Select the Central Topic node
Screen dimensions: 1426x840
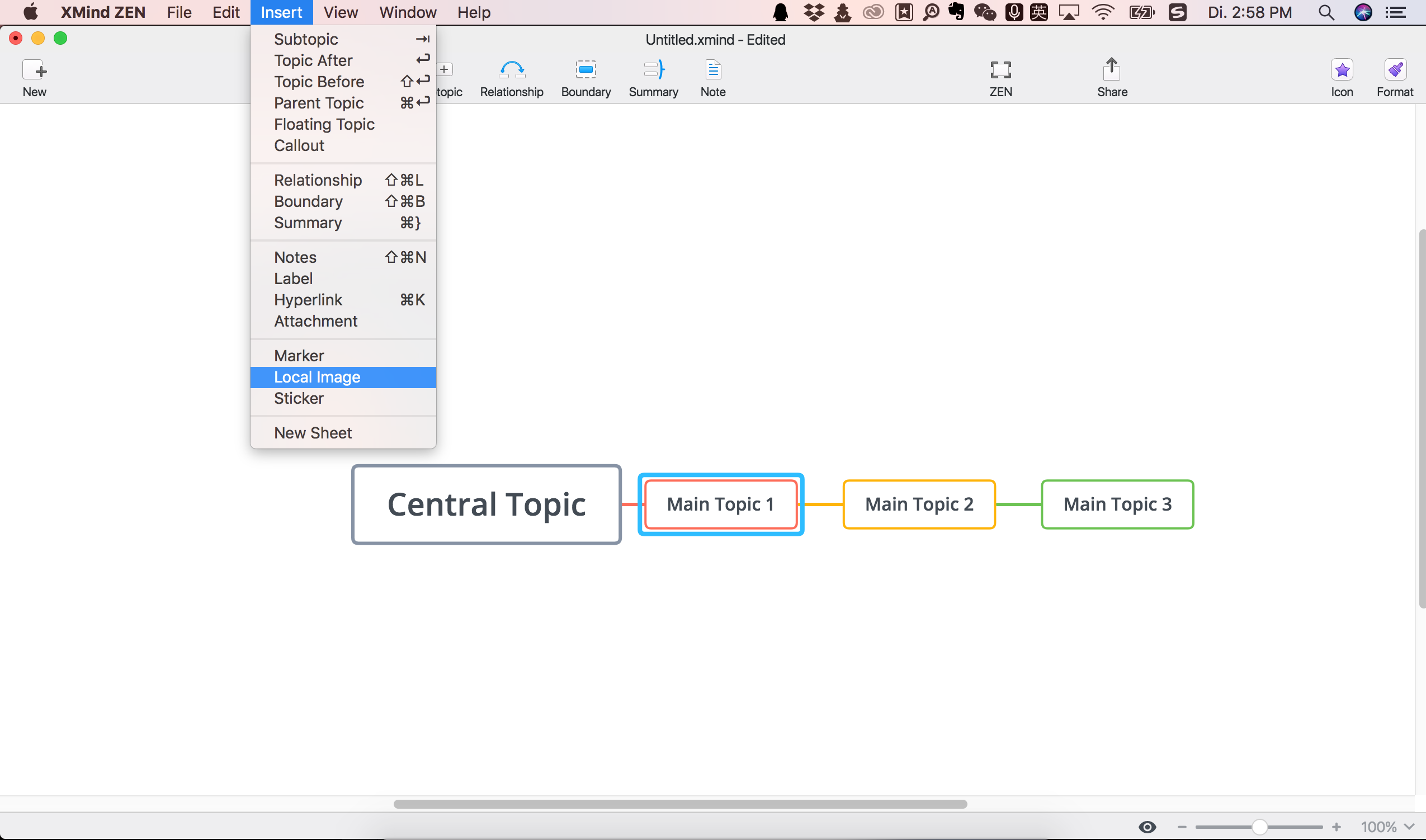[x=486, y=504]
